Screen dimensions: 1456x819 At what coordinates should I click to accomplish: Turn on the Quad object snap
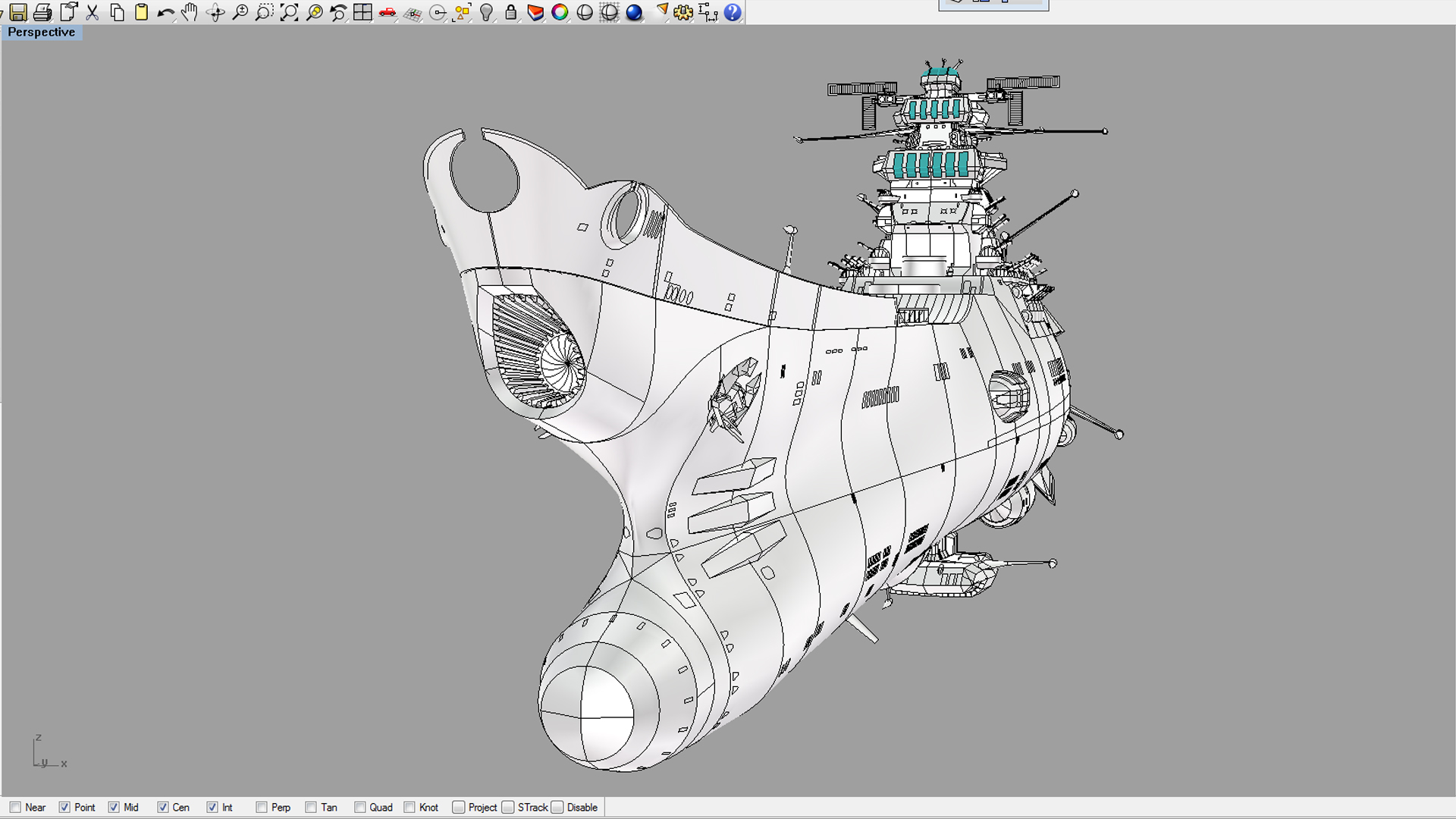point(360,808)
